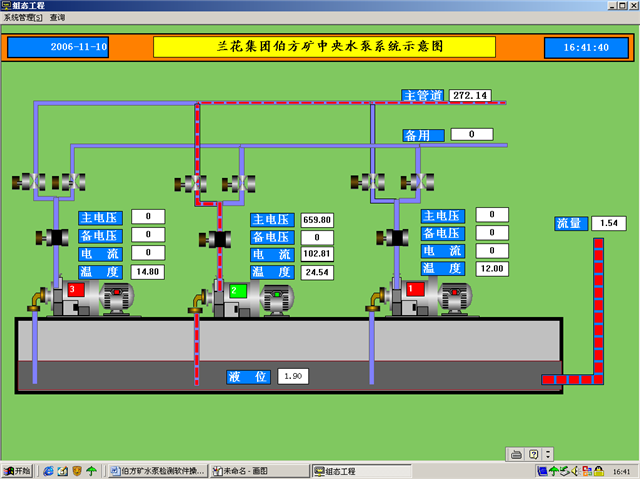Click pump 2 温度 label
This screenshot has height=479, width=640.
click(x=272, y=272)
